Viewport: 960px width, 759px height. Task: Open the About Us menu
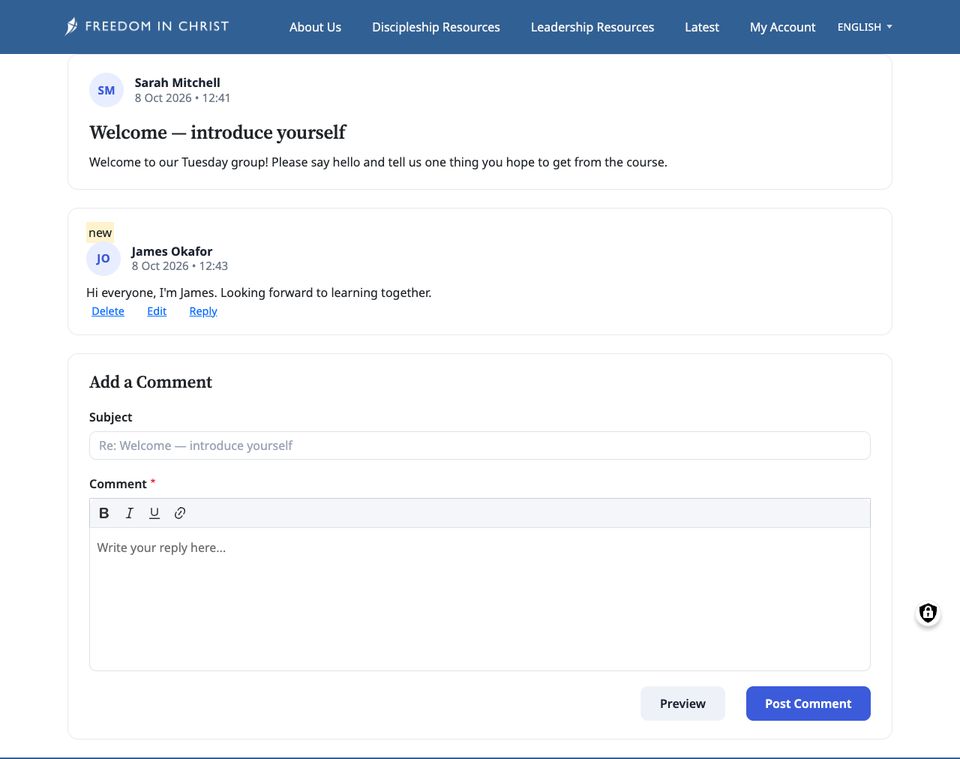point(315,27)
